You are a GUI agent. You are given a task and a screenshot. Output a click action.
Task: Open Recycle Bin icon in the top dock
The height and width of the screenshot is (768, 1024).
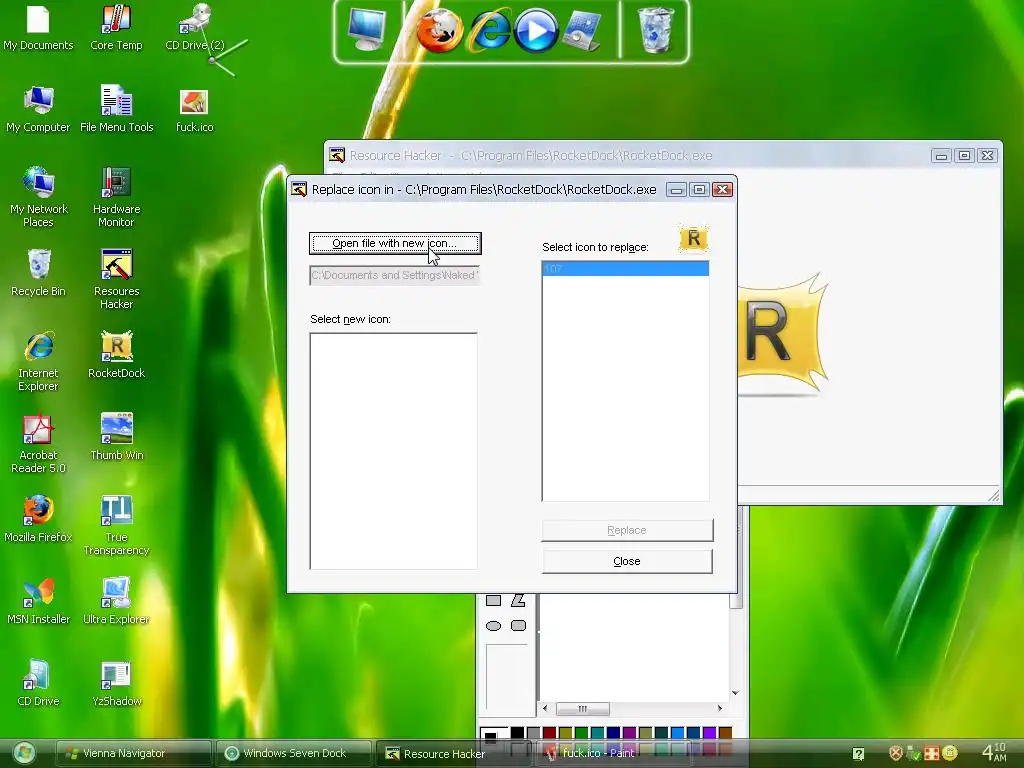(x=655, y=30)
